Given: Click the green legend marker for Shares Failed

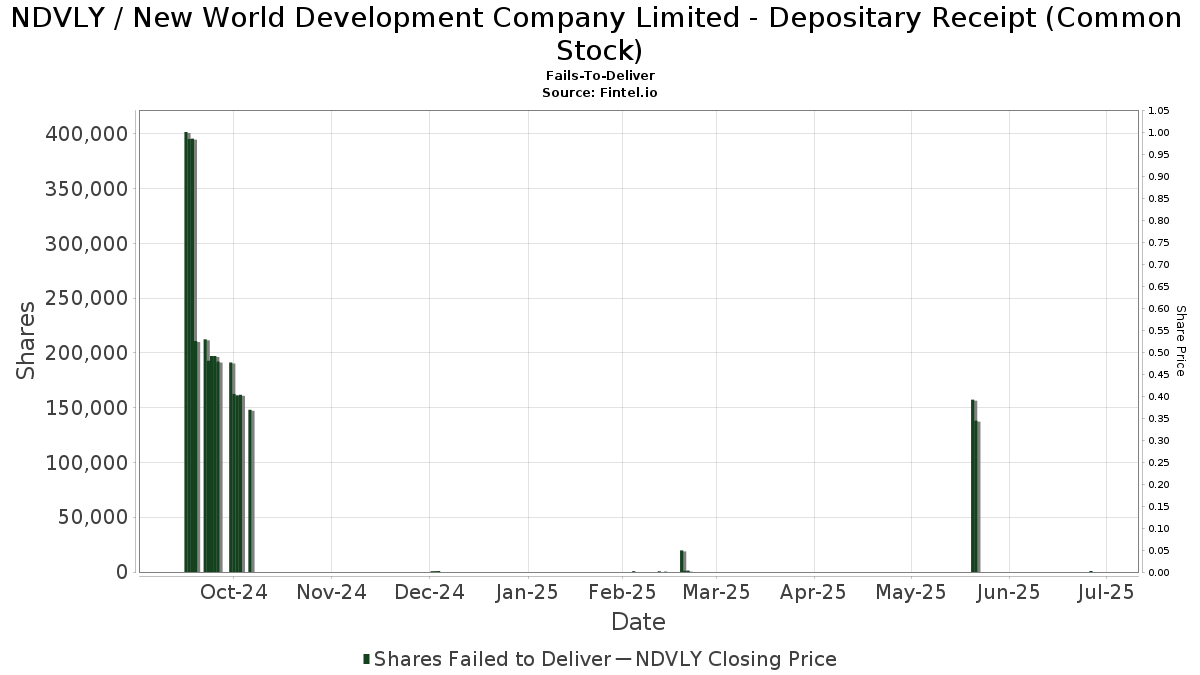Looking at the screenshot, I should pyautogui.click(x=366, y=659).
